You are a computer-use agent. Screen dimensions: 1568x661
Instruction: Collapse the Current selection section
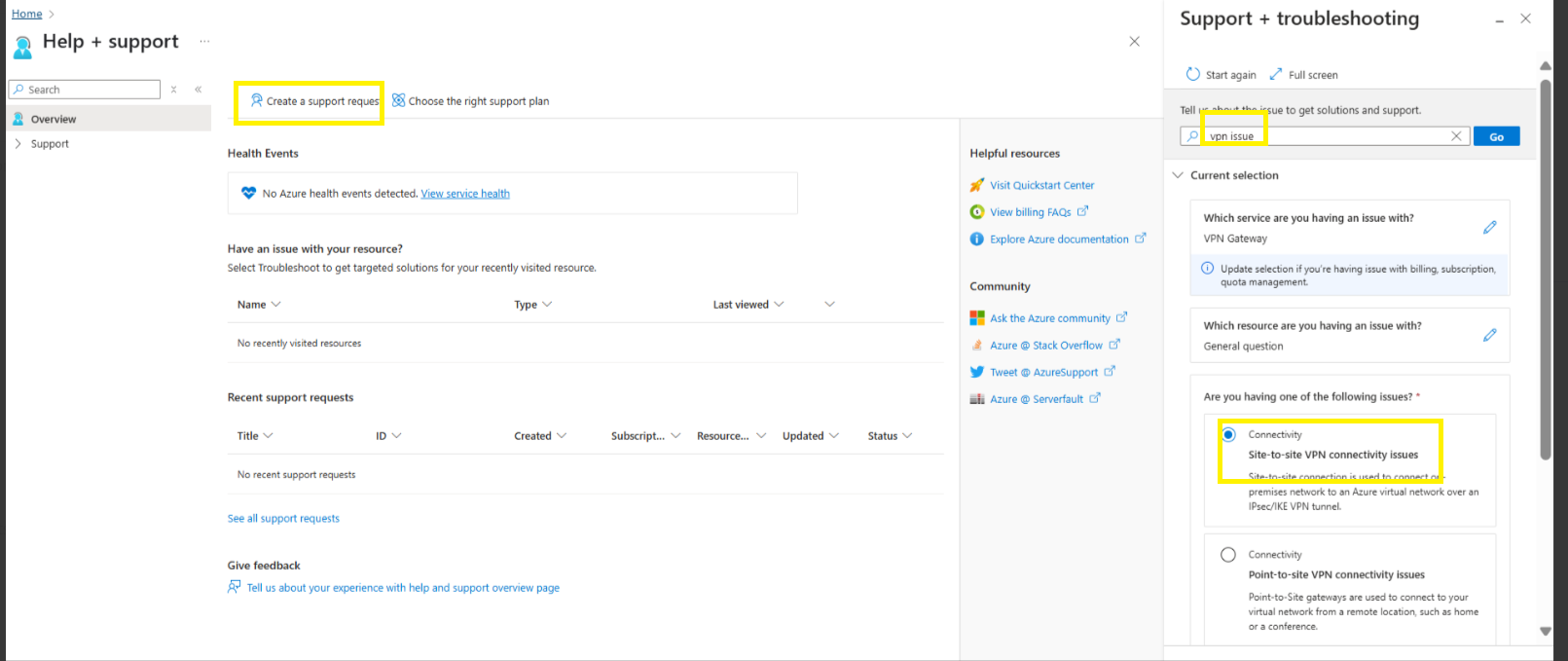1178,175
